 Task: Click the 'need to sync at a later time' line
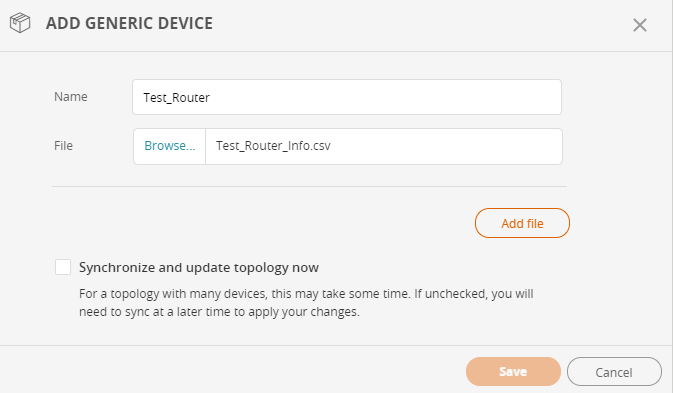[219, 312]
